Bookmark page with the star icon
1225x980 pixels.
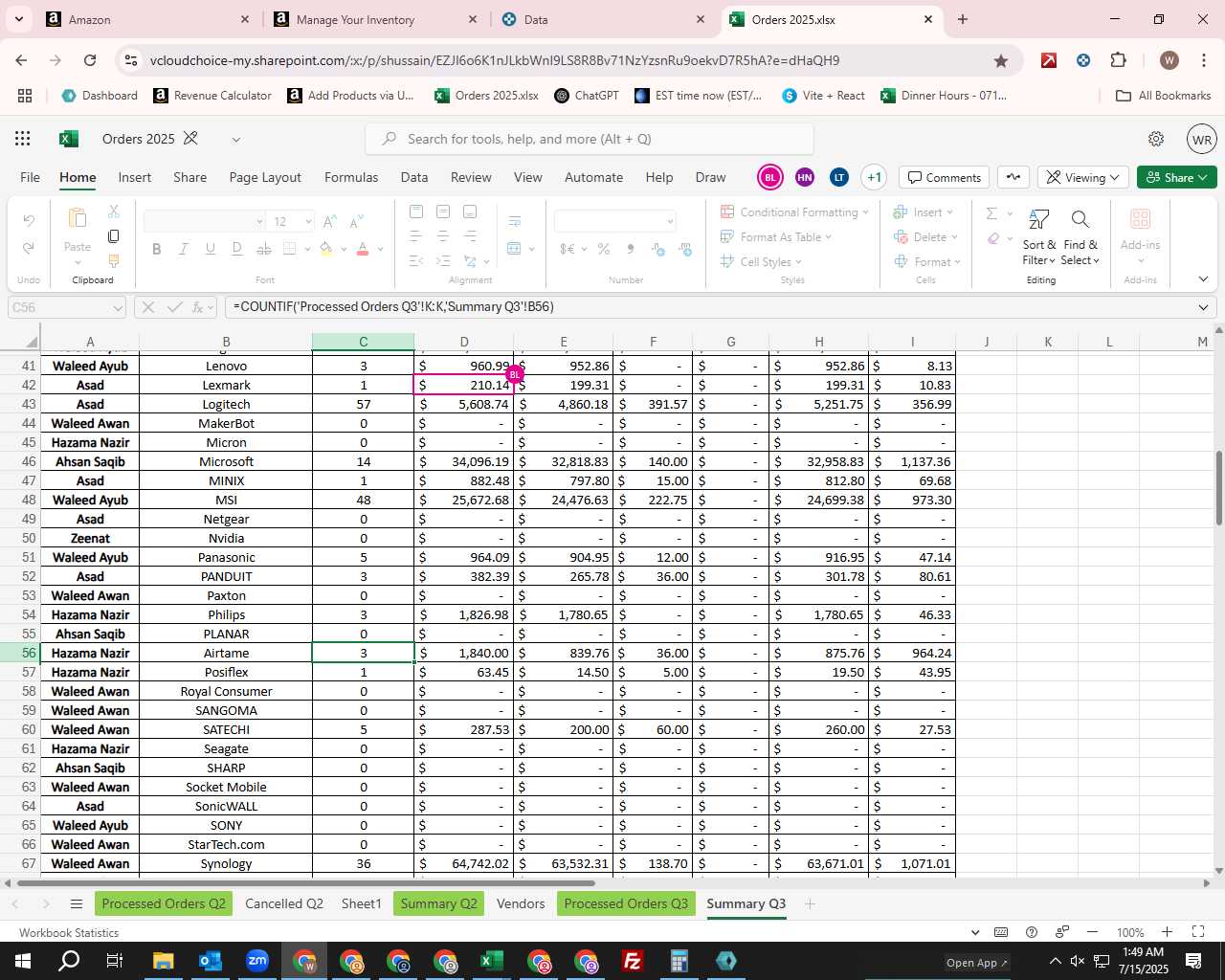(1001, 60)
